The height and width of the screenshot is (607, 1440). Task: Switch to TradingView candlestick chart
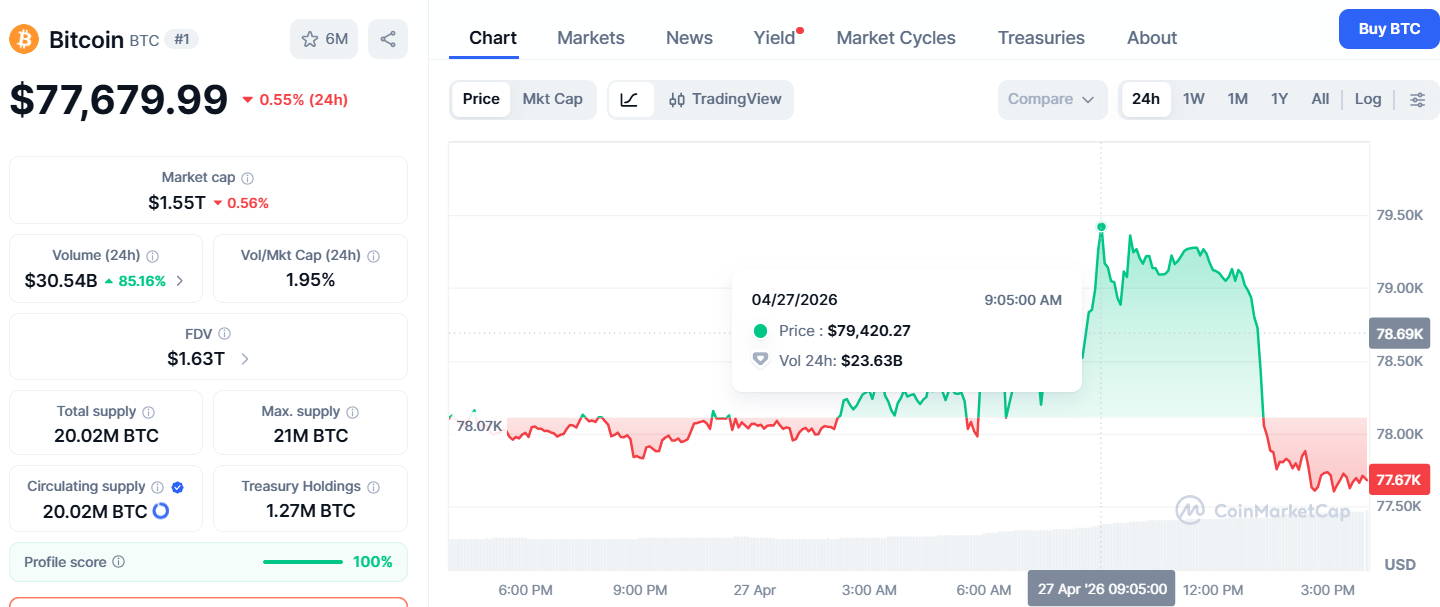tap(725, 99)
